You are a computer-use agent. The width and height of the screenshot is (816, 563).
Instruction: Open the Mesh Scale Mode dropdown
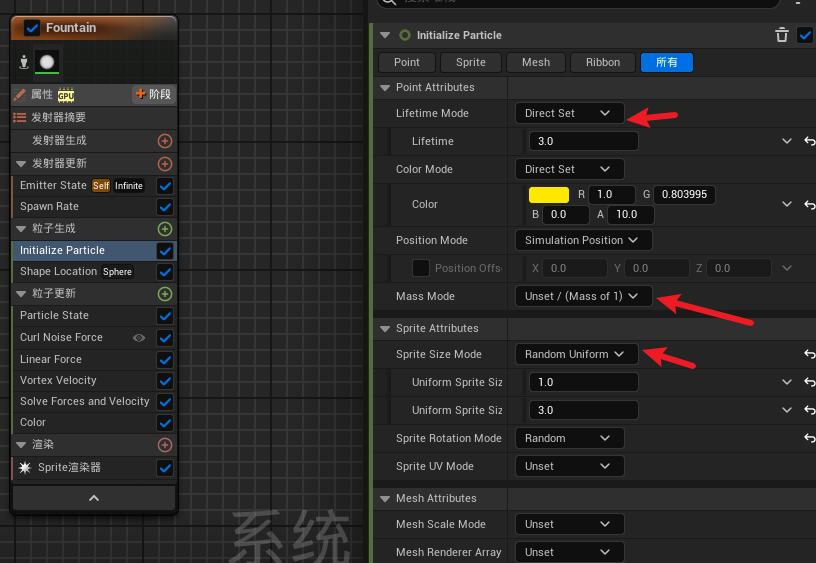point(569,524)
